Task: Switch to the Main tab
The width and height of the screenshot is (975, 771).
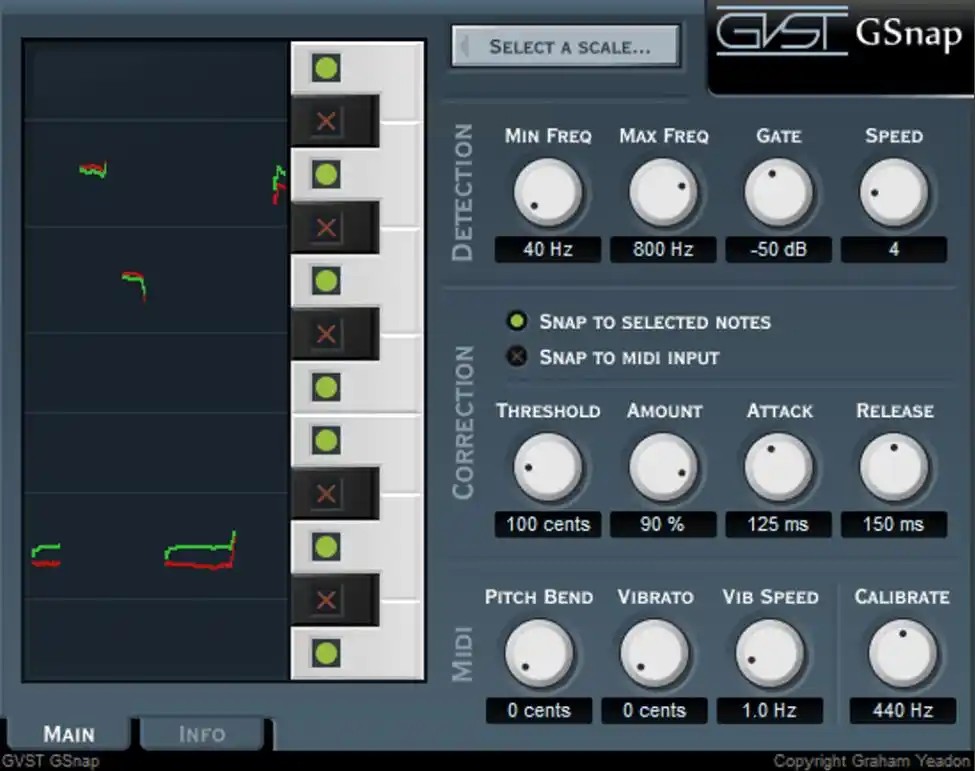Action: point(68,734)
